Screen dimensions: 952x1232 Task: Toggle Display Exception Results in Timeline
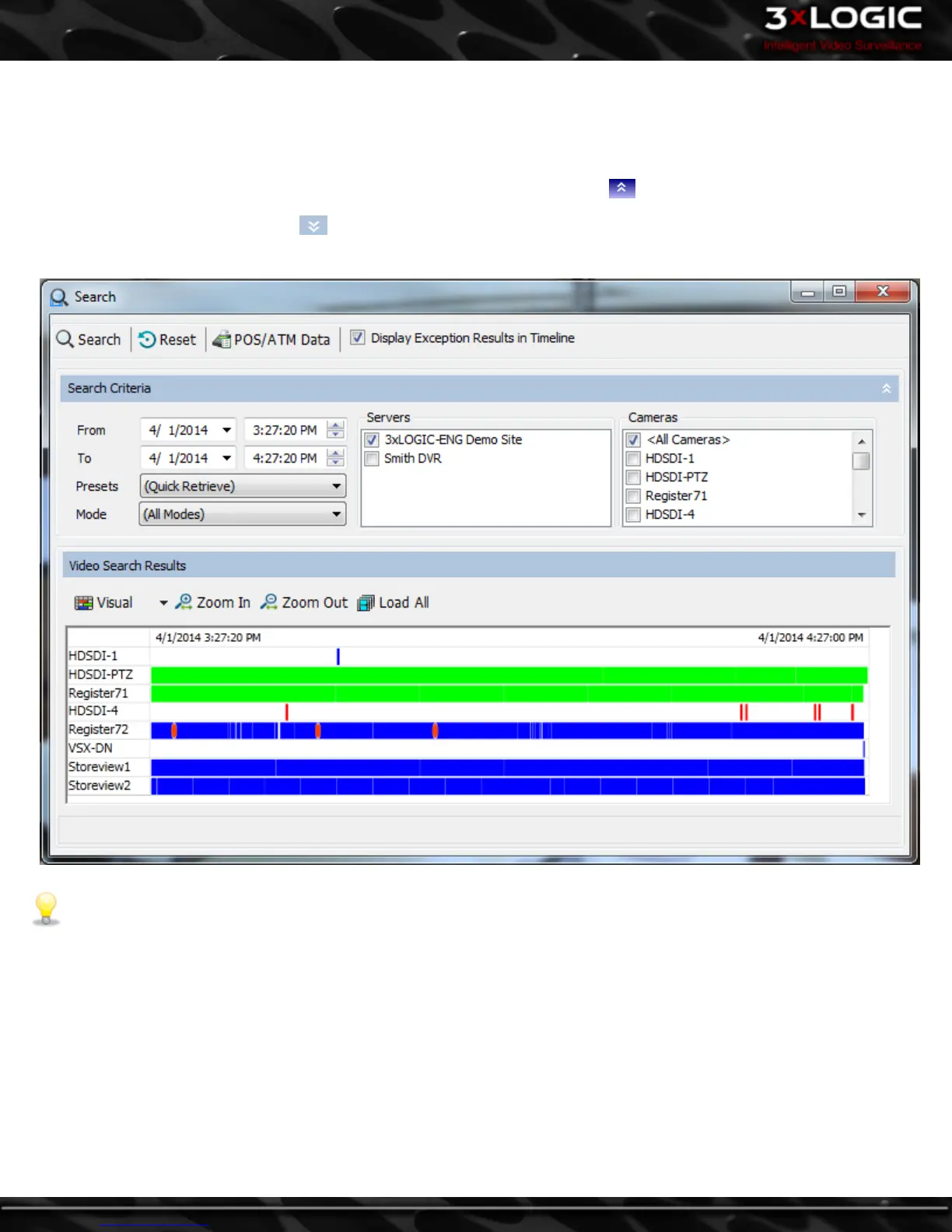click(358, 338)
